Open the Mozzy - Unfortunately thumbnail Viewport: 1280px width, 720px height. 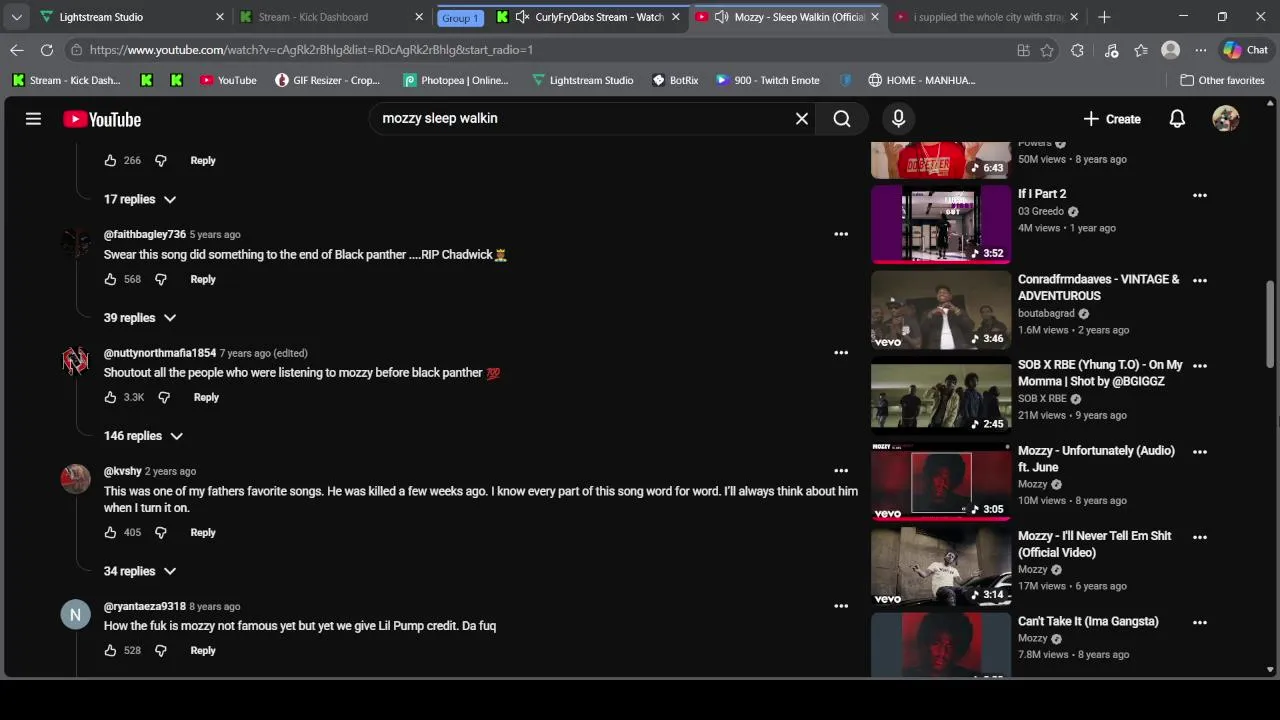pos(941,481)
